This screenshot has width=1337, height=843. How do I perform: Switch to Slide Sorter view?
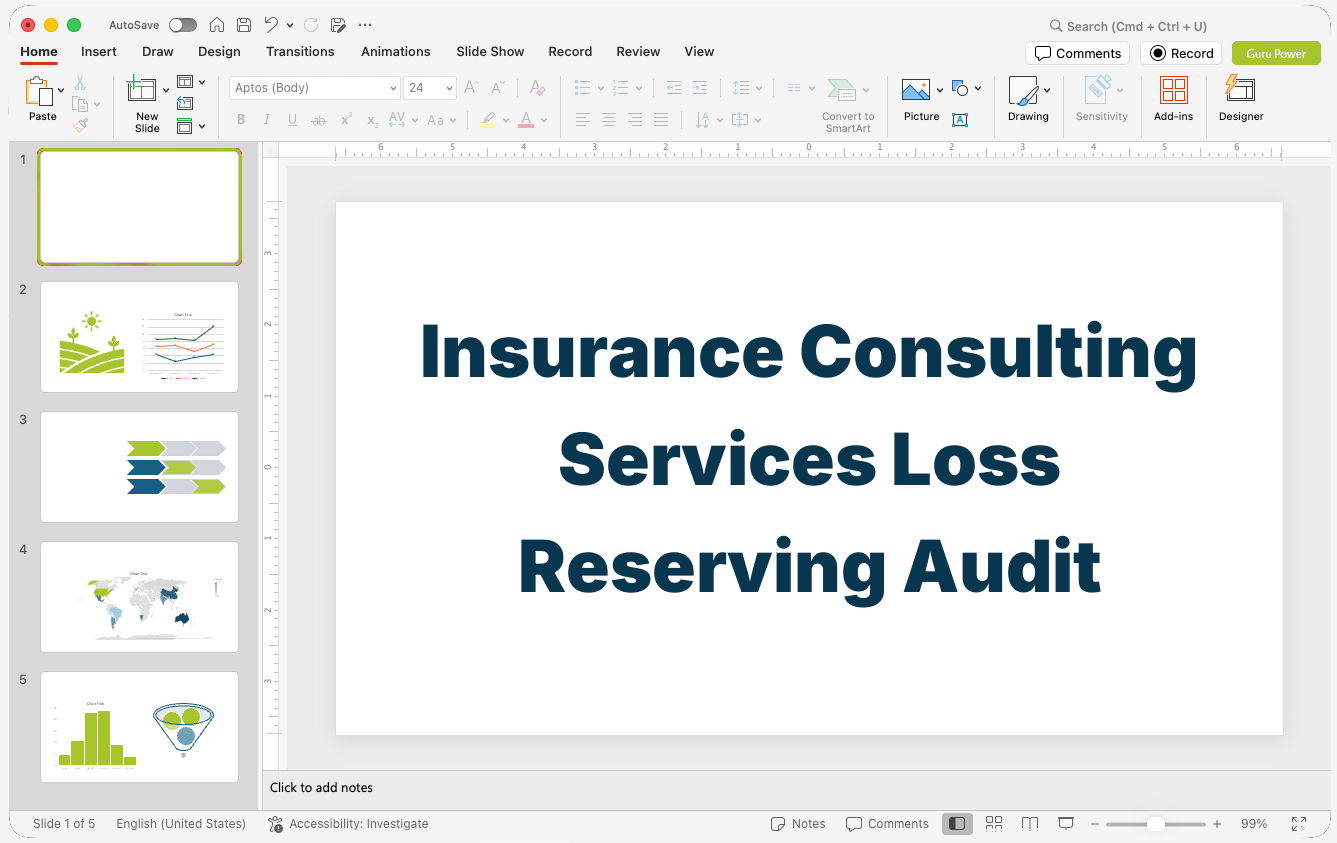tap(994, 823)
